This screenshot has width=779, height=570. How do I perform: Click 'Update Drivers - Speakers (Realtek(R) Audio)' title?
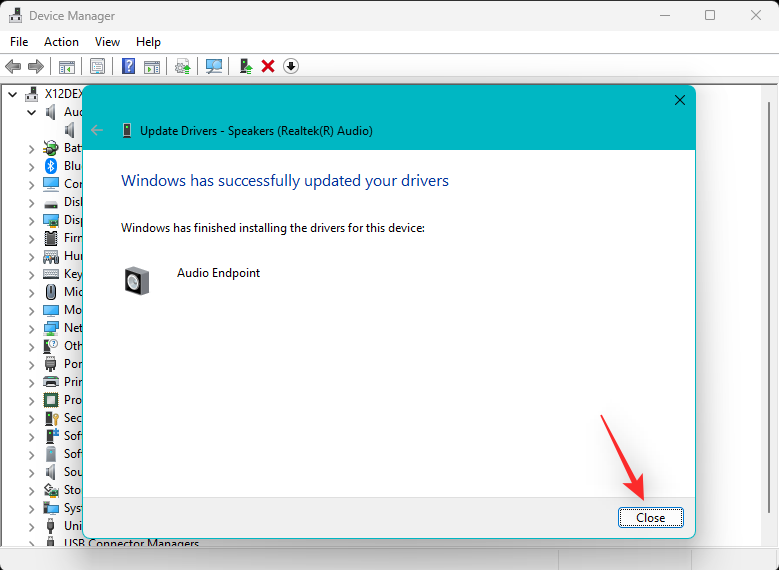[x=256, y=131]
